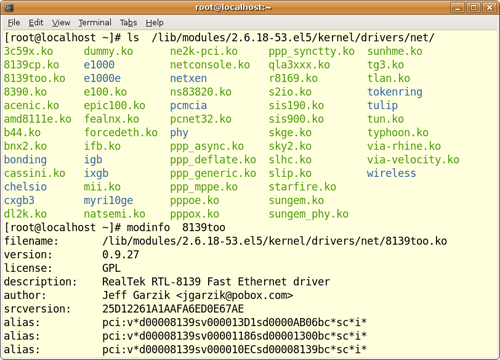The height and width of the screenshot is (360, 500).
Task: Click the file name dl2k.ko
Action: pyautogui.click(x=25, y=214)
